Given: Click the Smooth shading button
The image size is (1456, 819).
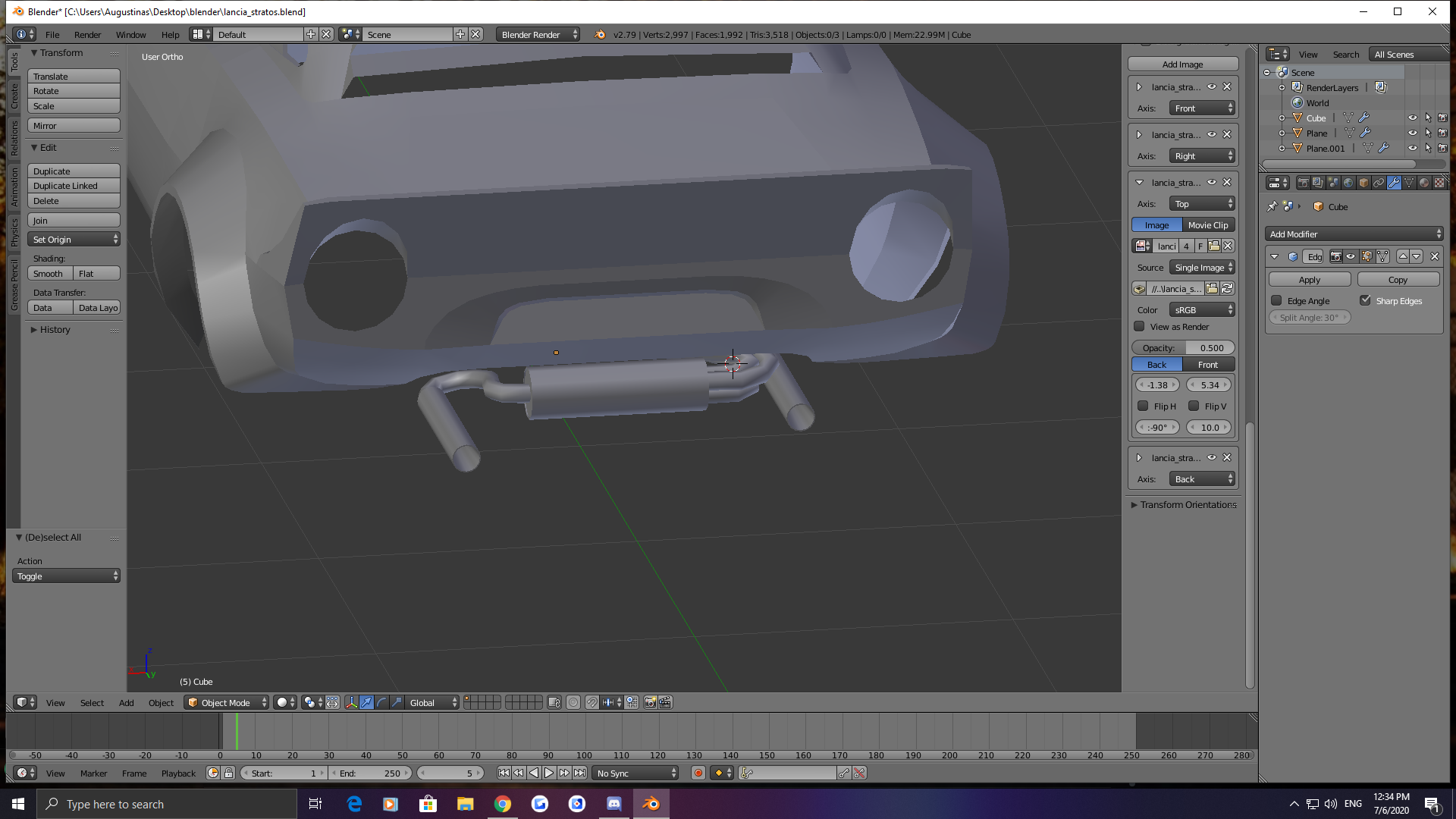Looking at the screenshot, I should [49, 274].
